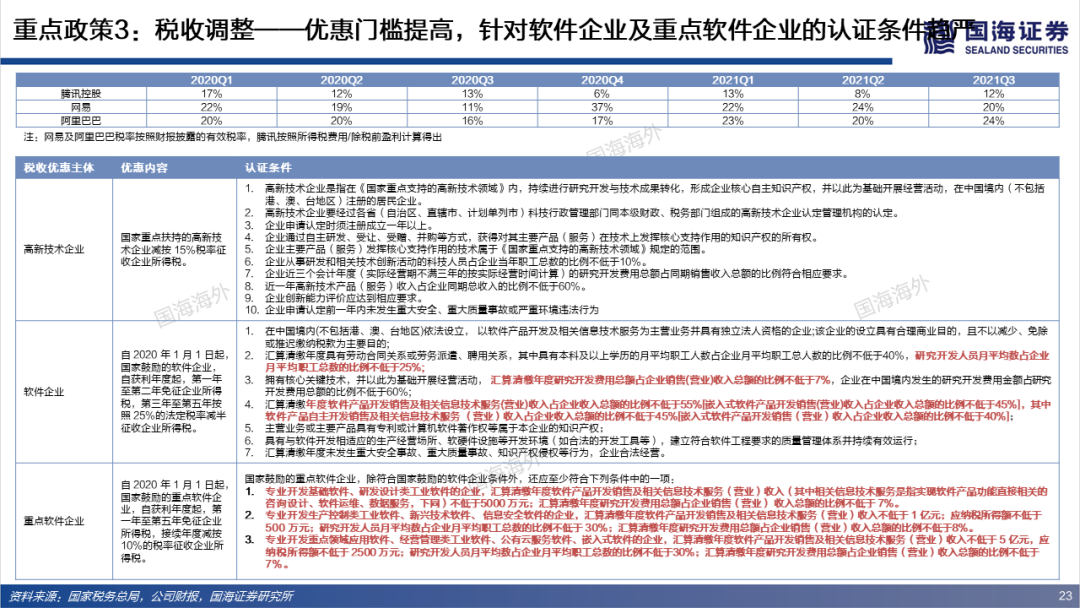Click 高新技术企业 condition 10 about 重大安全事故
This screenshot has height=608, width=1080.
pyautogui.click(x=422, y=310)
